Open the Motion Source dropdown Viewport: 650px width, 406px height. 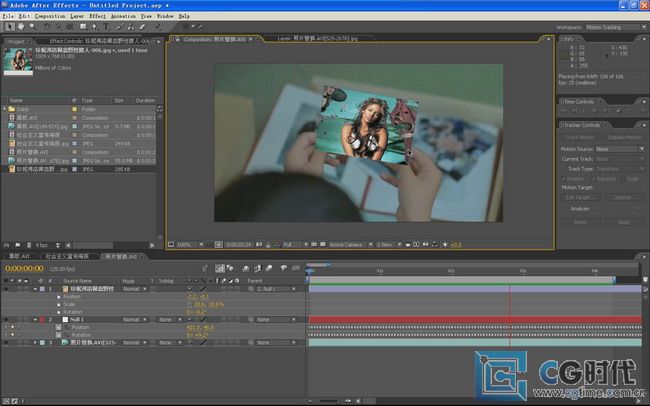(x=620, y=149)
